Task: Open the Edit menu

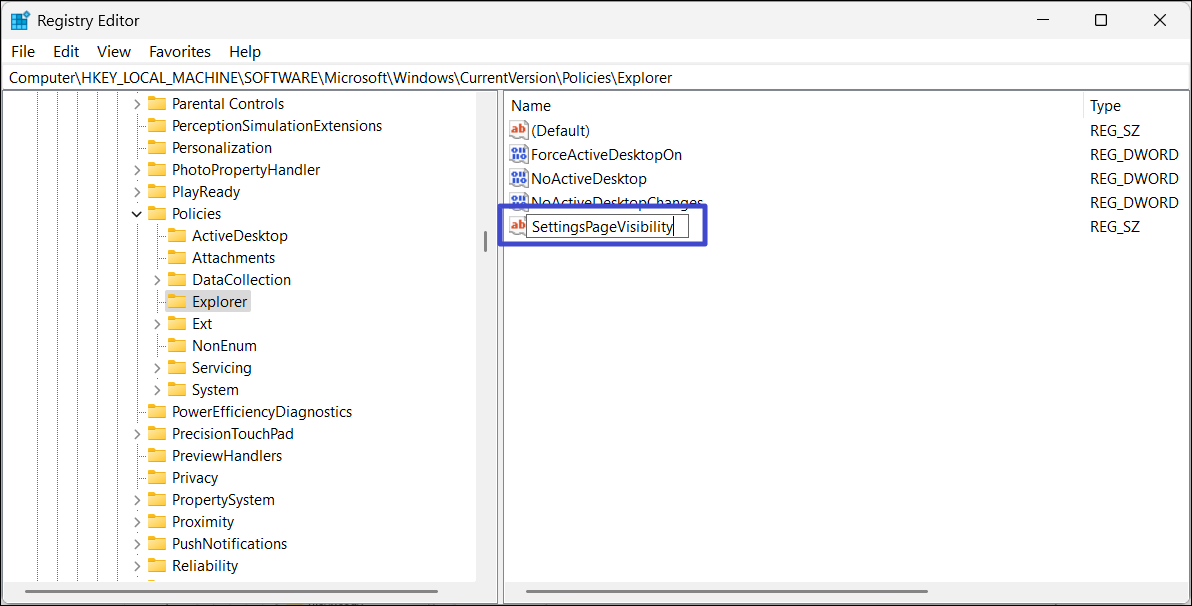Action: 66,52
